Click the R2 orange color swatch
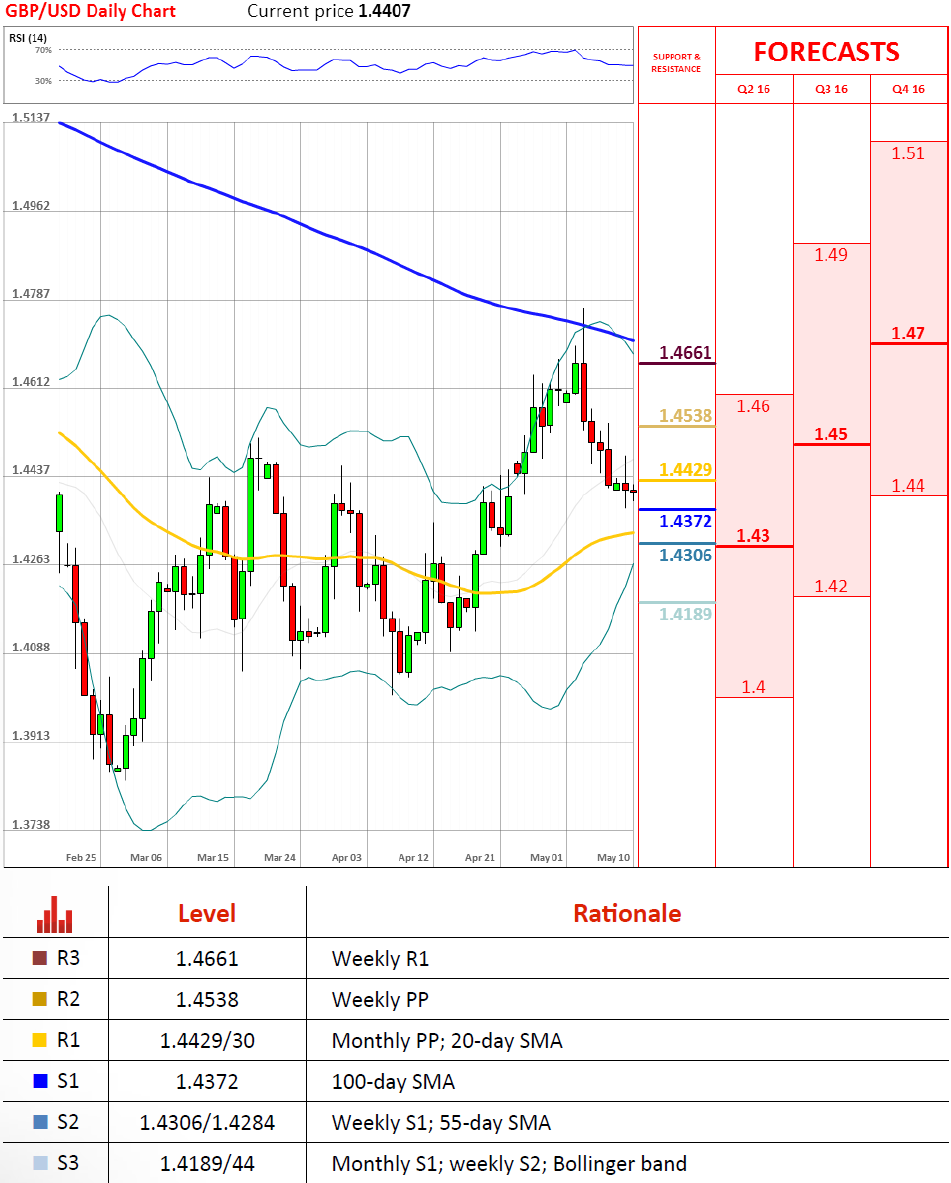This screenshot has height=1183, width=951. pyautogui.click(x=40, y=999)
